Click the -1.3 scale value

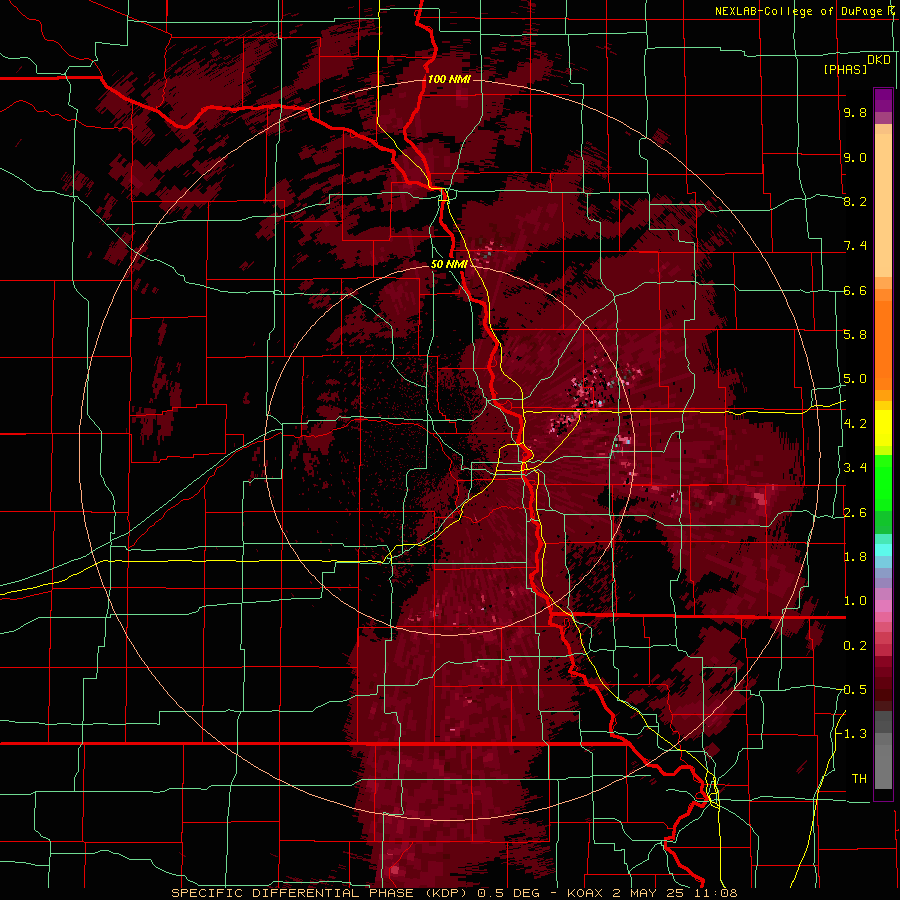click(853, 734)
